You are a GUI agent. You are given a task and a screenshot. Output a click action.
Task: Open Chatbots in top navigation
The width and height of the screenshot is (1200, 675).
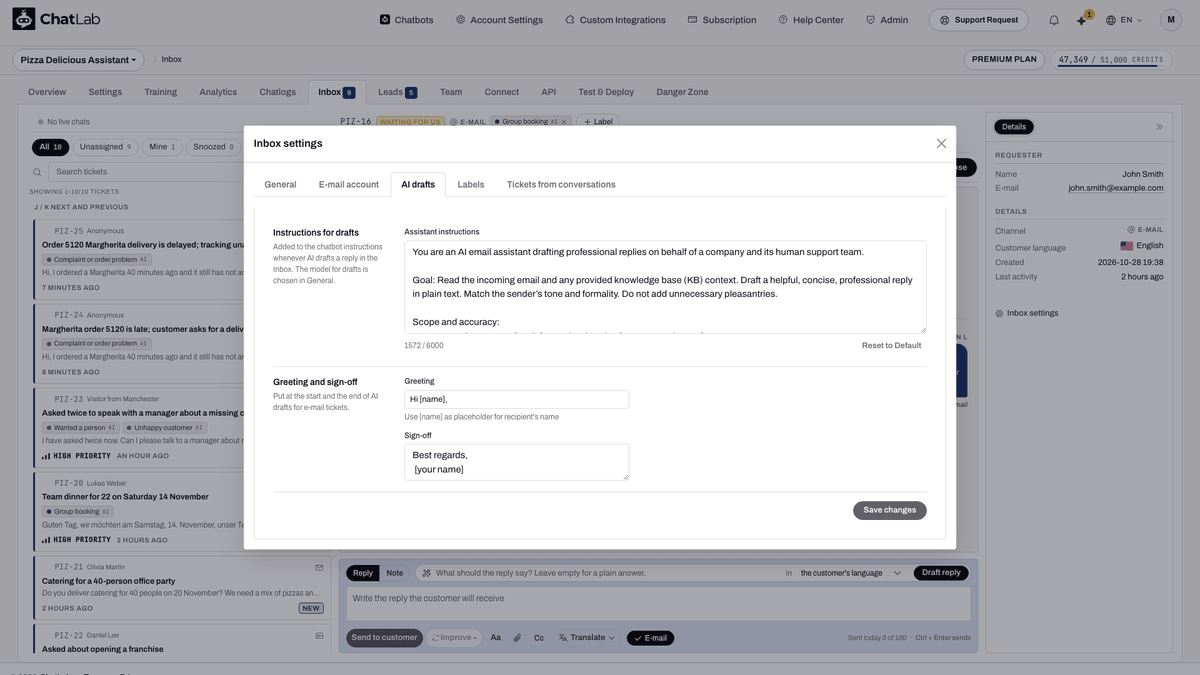pos(407,20)
